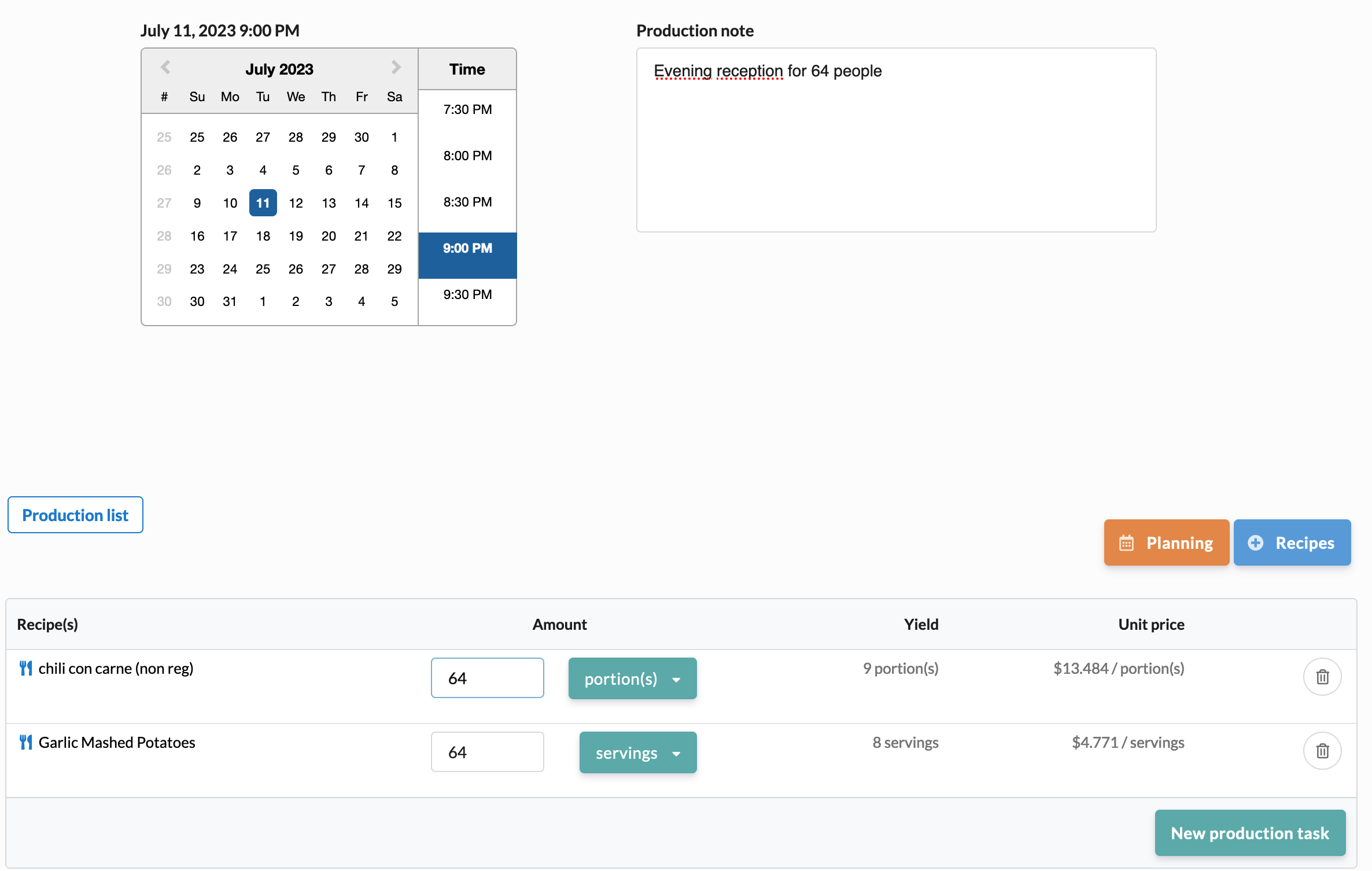
Task: Click the utensils icon beside chili con carne
Action: (25, 668)
